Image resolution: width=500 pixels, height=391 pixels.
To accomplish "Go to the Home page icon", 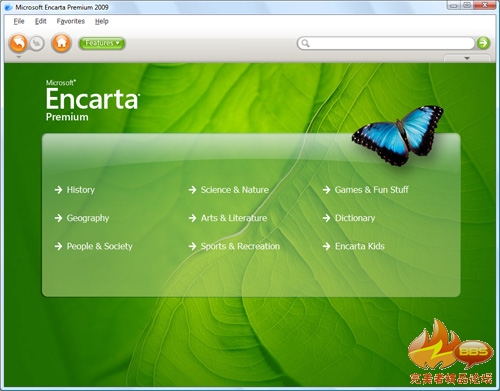I will click(61, 43).
